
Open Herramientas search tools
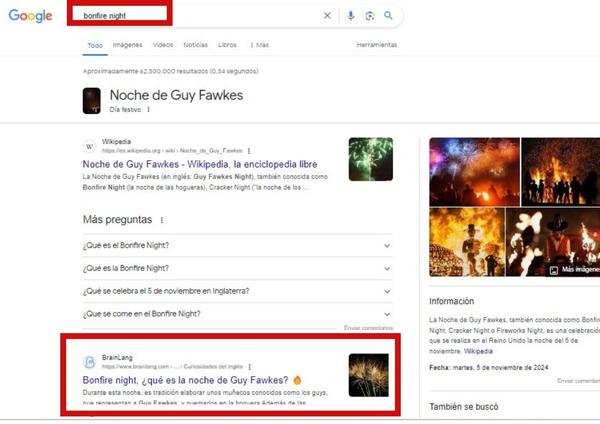point(376,45)
